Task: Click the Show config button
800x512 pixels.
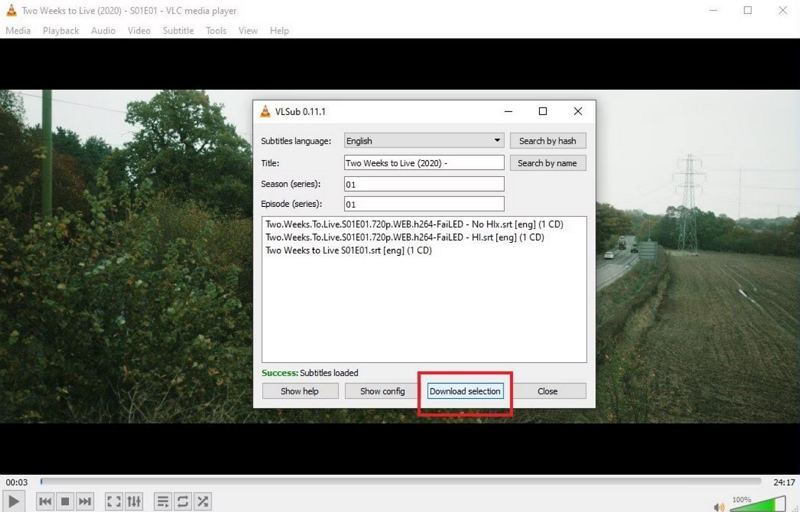Action: 383,391
